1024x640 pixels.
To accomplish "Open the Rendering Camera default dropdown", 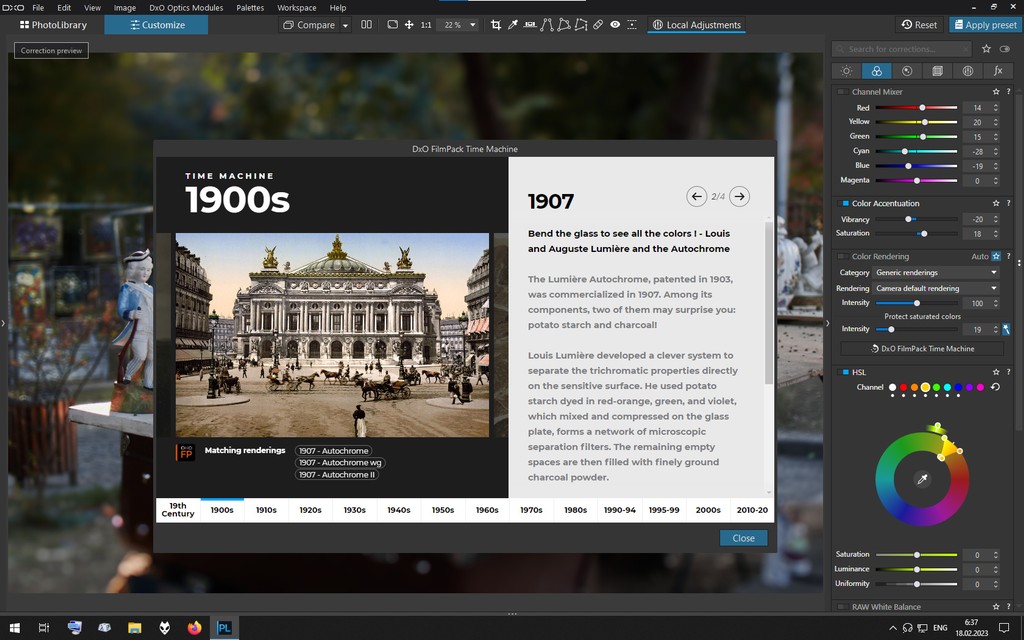I will point(936,288).
